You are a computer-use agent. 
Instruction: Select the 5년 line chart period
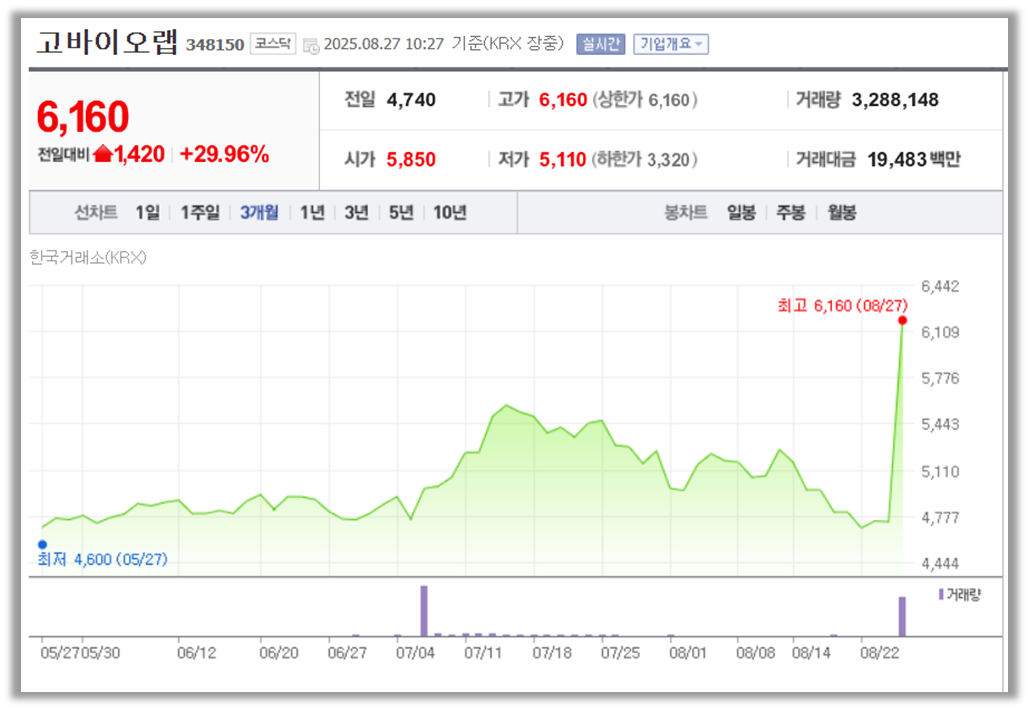[401, 213]
